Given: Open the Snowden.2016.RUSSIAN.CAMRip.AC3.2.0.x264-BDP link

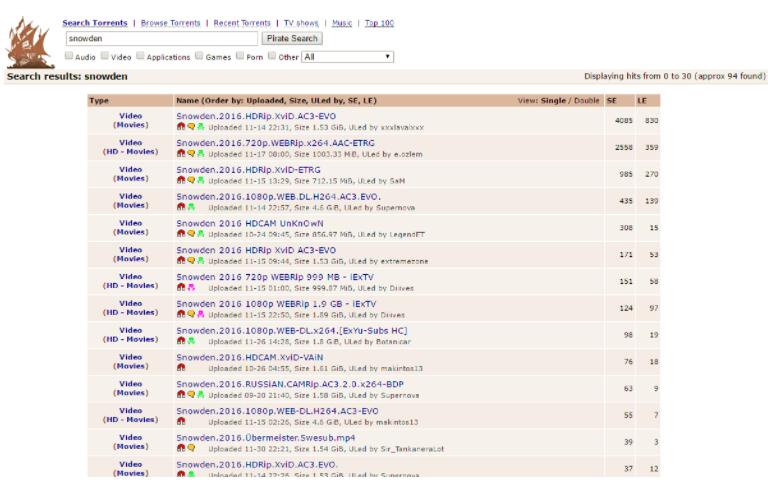Looking at the screenshot, I should click(x=290, y=384).
